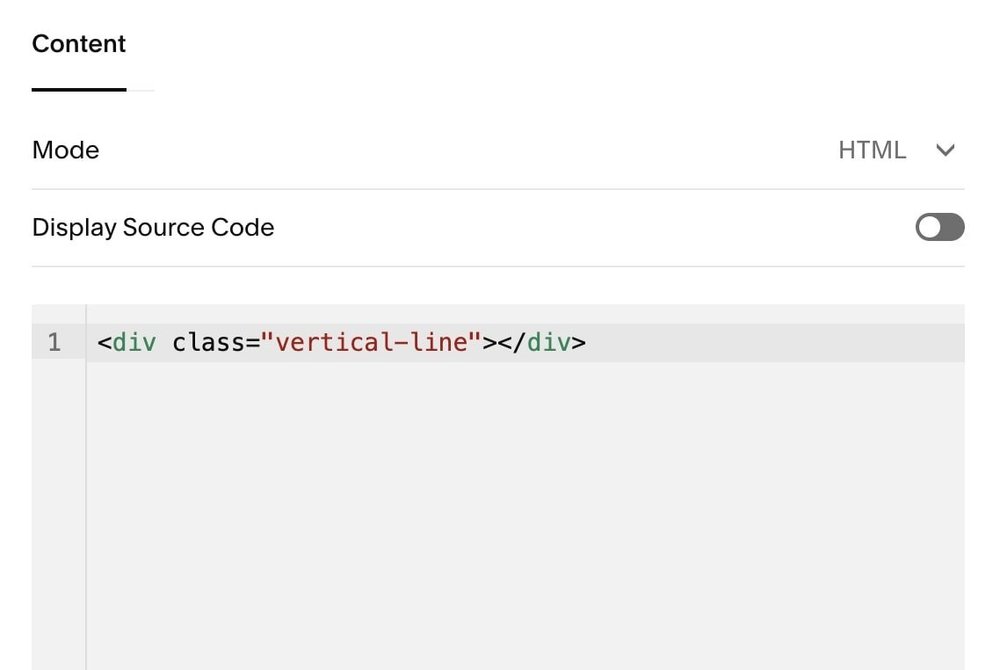Click the Mode label
Viewport: 1000px width, 670px height.
pos(65,150)
